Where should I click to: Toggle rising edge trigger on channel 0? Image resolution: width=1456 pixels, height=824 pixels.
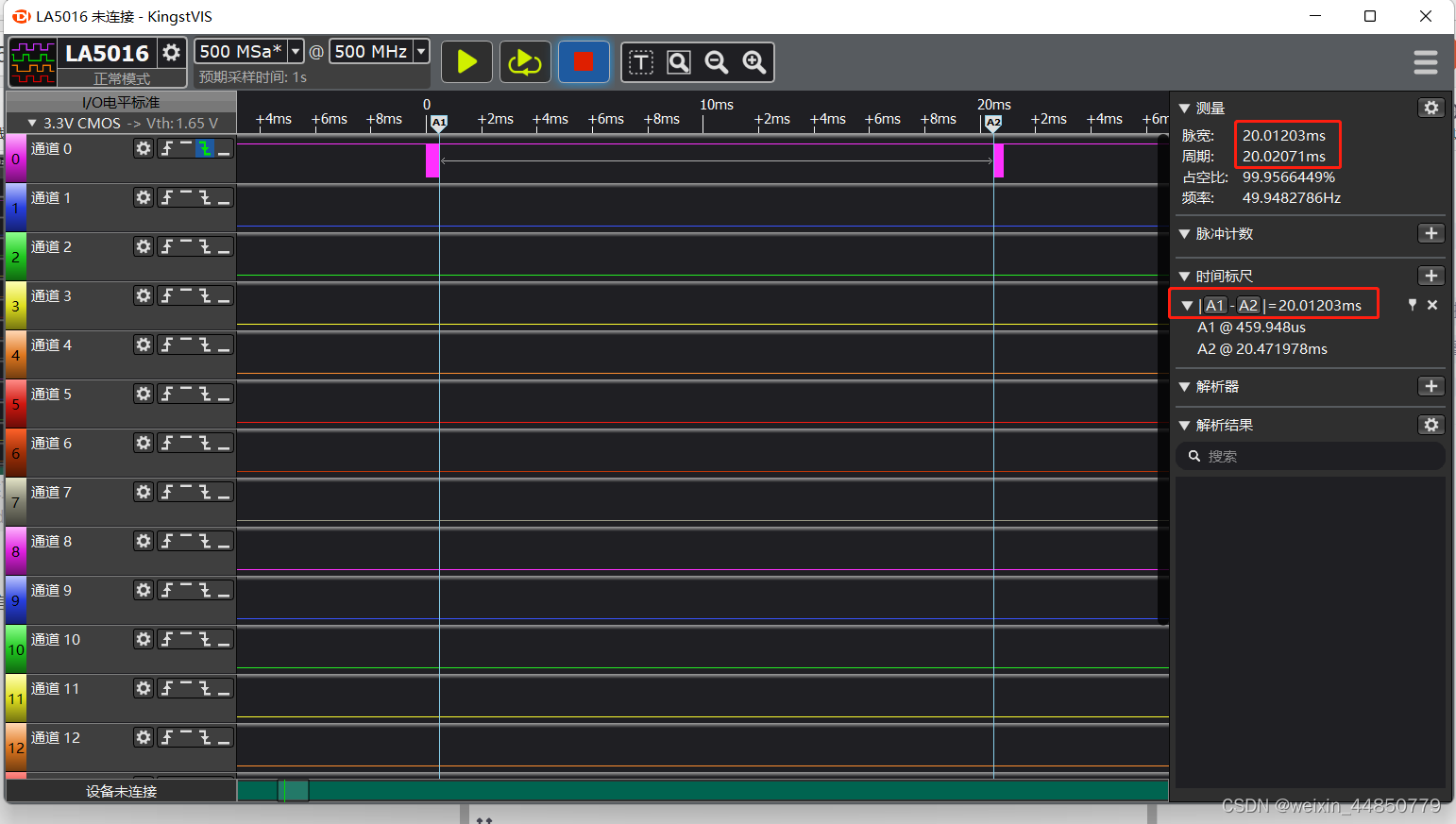pyautogui.click(x=167, y=148)
